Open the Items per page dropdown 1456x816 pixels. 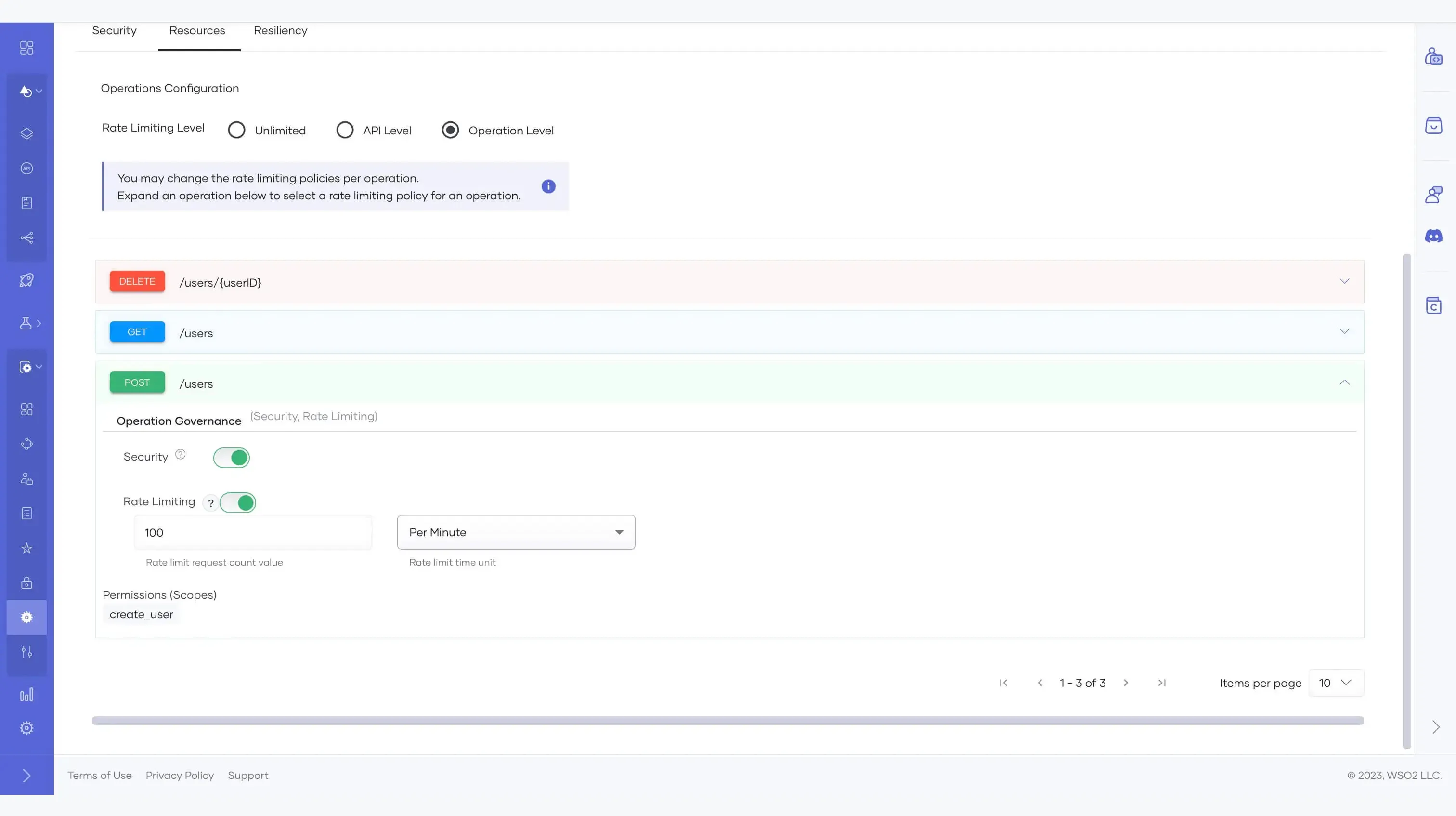coord(1336,683)
